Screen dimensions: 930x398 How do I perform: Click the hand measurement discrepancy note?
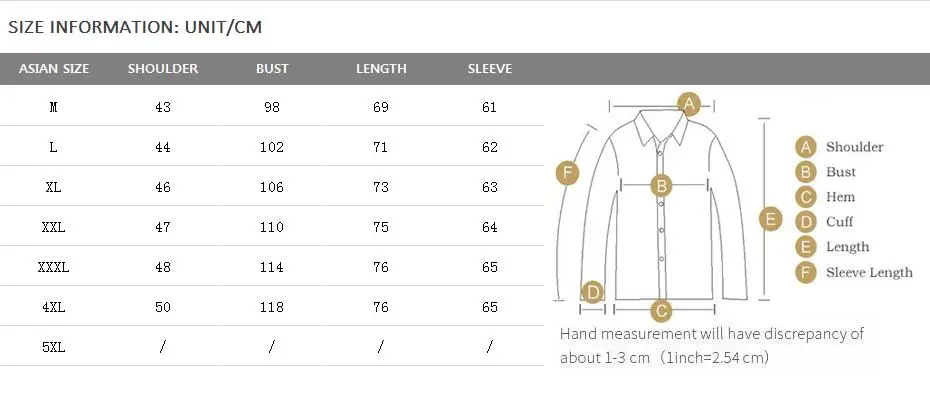712,345
